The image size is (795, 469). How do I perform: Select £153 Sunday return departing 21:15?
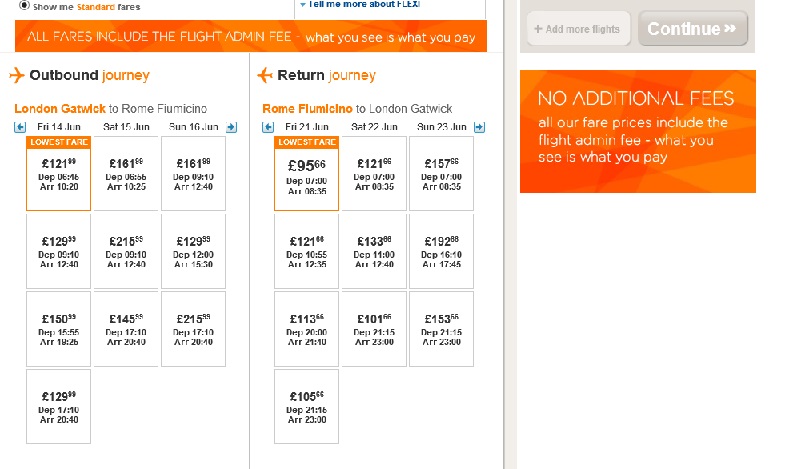(441, 328)
